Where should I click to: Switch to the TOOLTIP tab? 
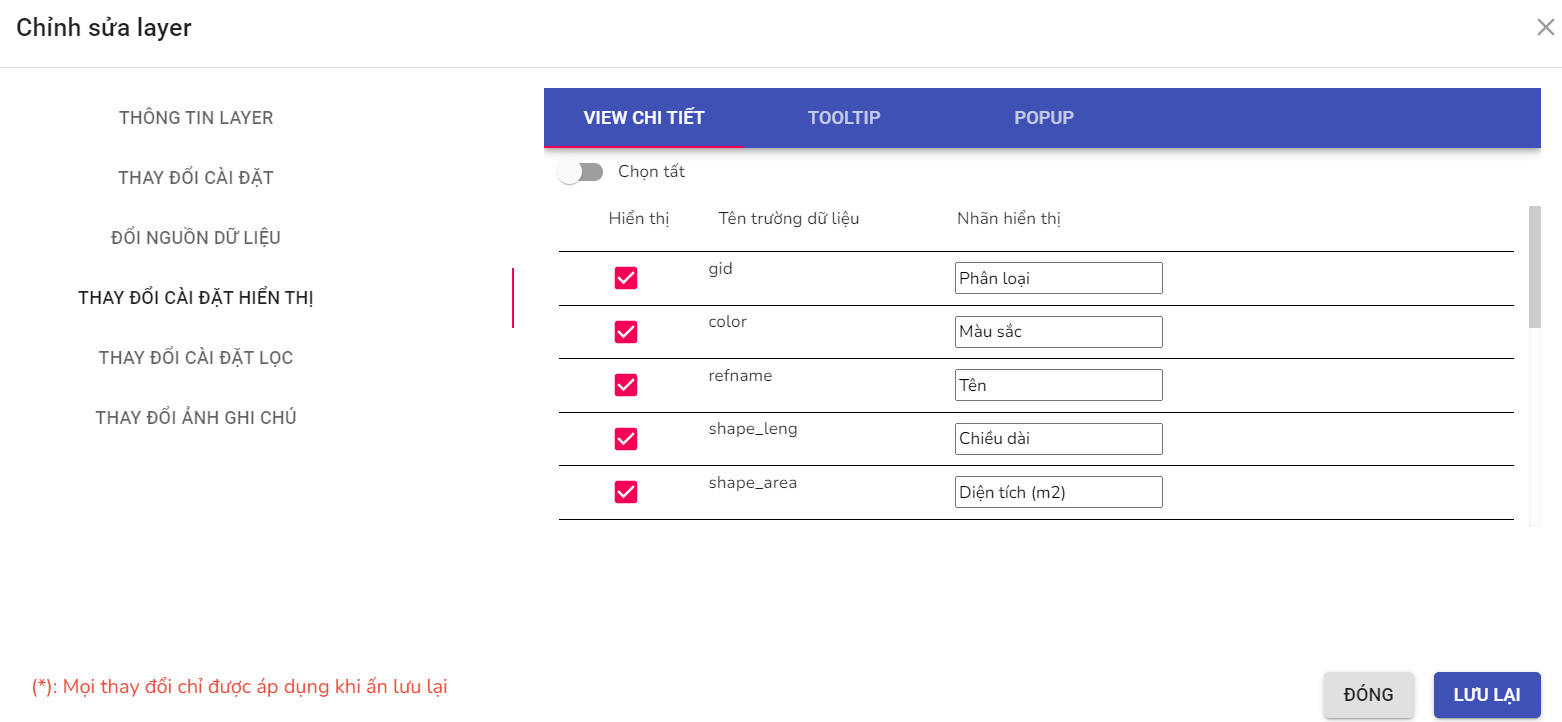pos(843,117)
